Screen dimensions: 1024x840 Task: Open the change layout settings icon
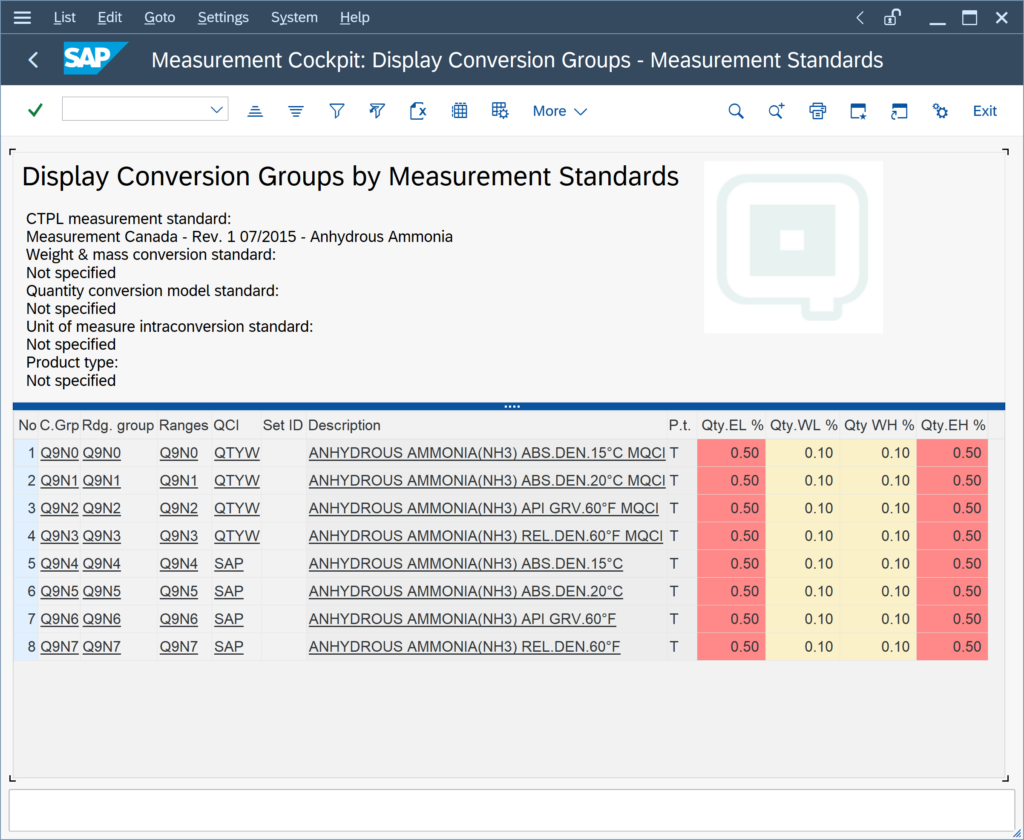pyautogui.click(x=500, y=111)
